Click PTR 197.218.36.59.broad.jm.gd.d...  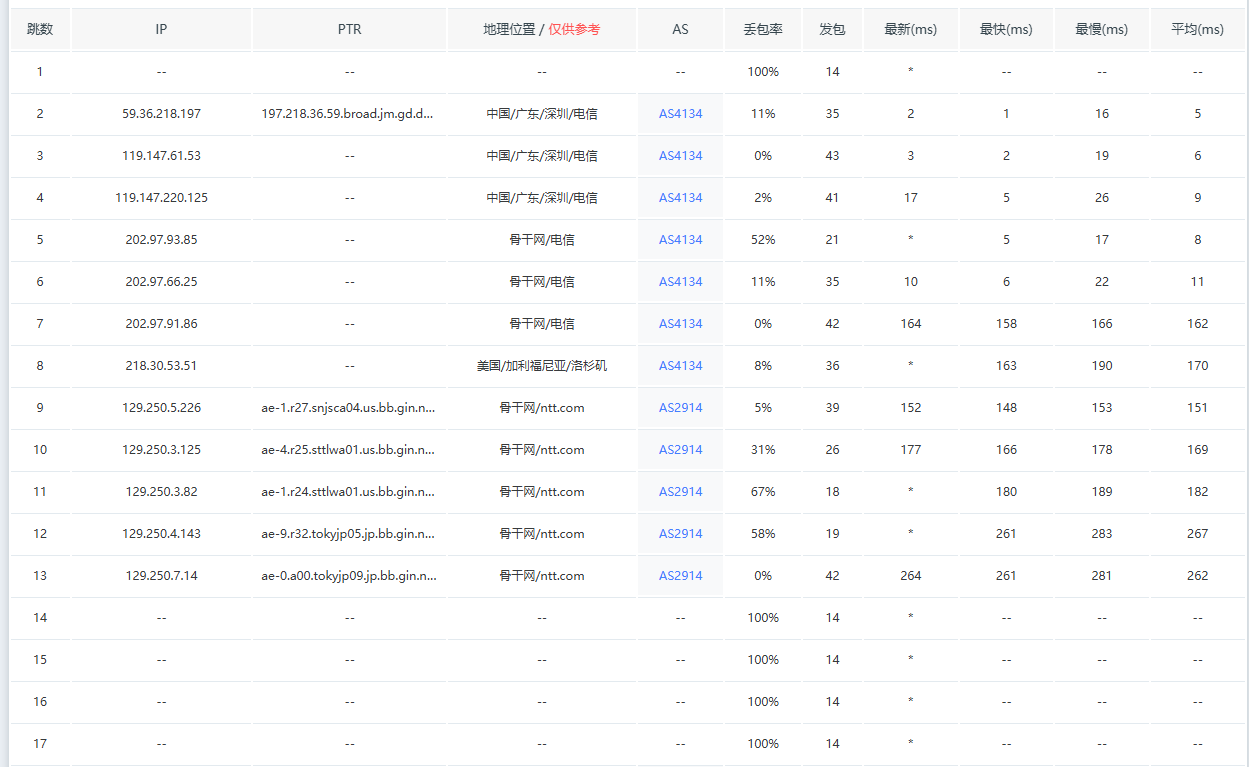[x=348, y=114]
